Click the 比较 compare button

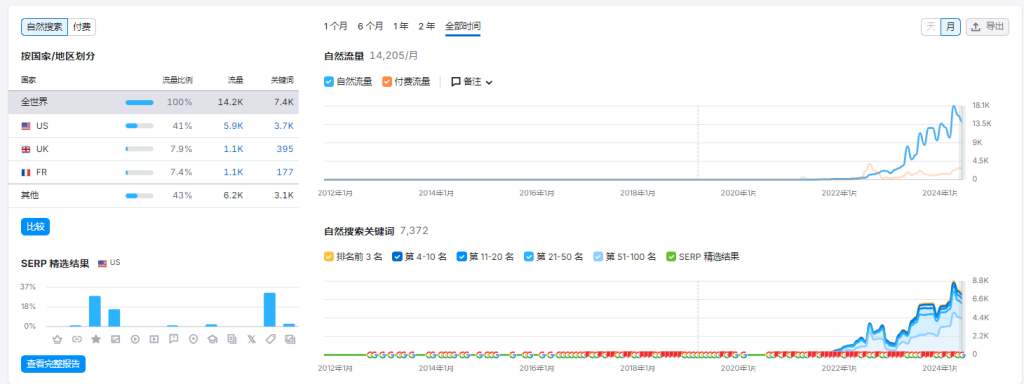(x=35, y=227)
